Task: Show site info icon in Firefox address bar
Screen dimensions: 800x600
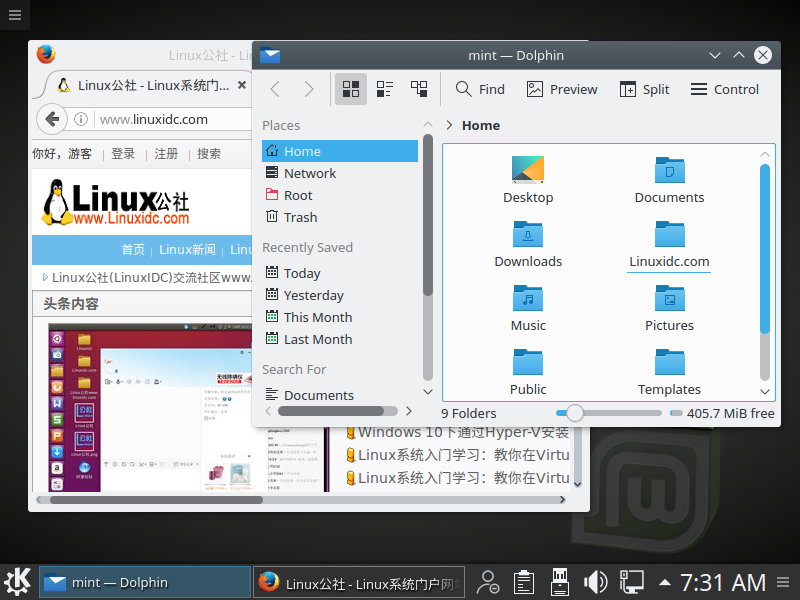Action: tap(81, 119)
